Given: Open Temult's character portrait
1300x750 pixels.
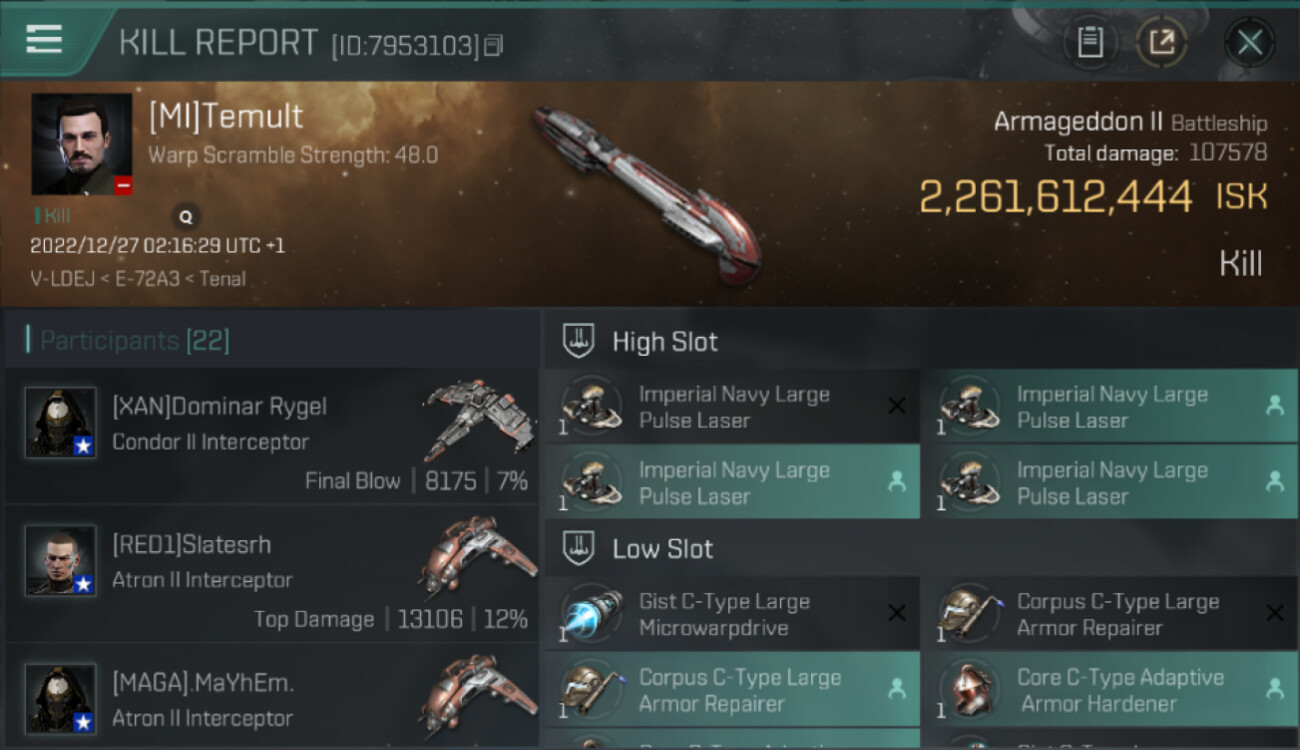Looking at the screenshot, I should [x=82, y=144].
